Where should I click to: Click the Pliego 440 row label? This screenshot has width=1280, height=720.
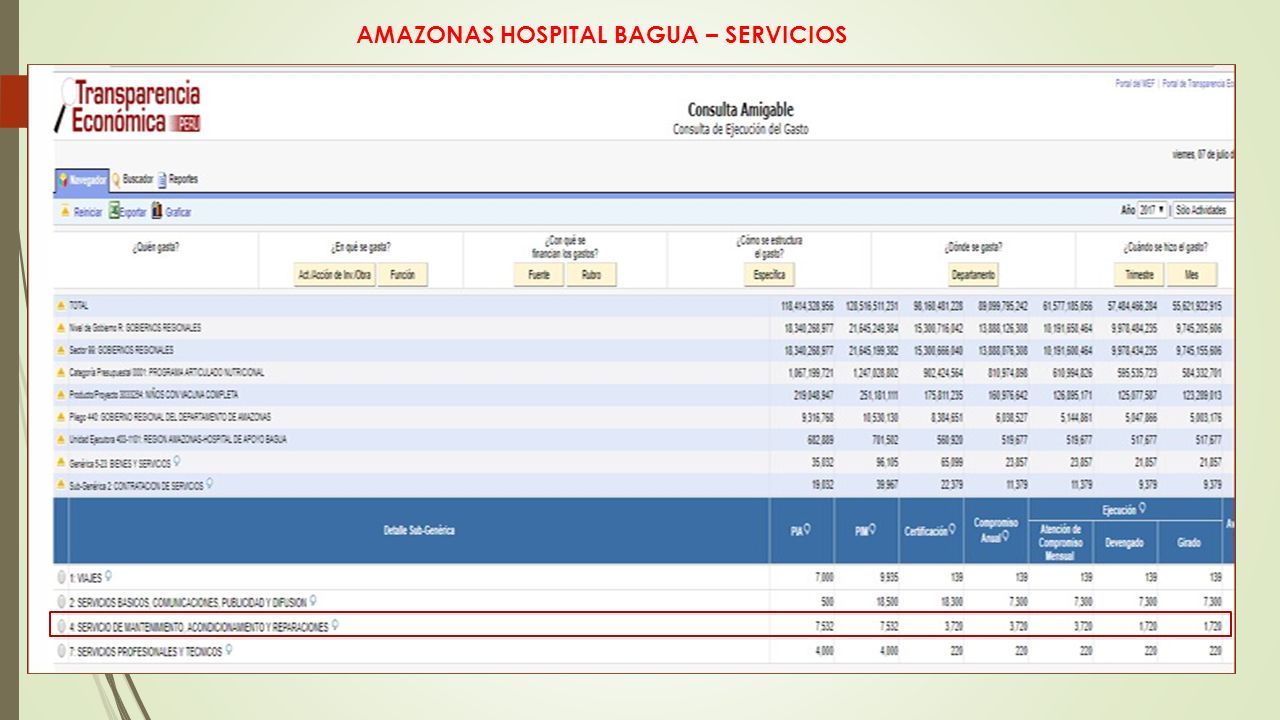(x=170, y=417)
